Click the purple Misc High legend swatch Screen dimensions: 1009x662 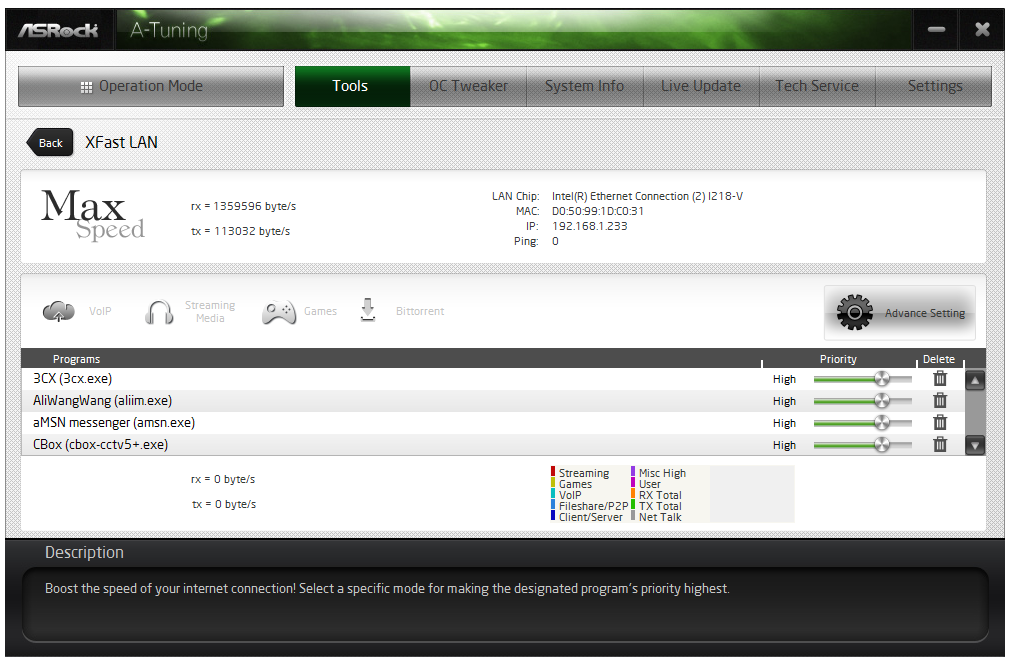[x=633, y=472]
